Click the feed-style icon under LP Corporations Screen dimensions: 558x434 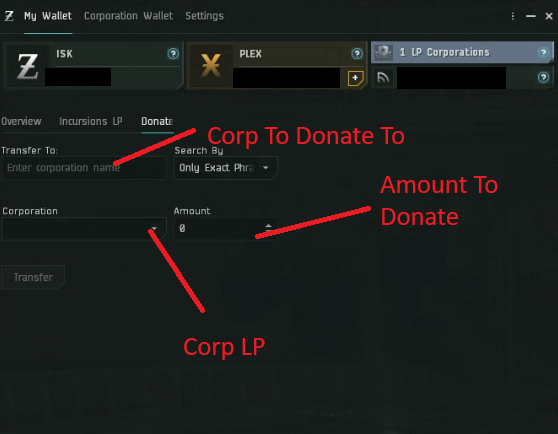[383, 77]
